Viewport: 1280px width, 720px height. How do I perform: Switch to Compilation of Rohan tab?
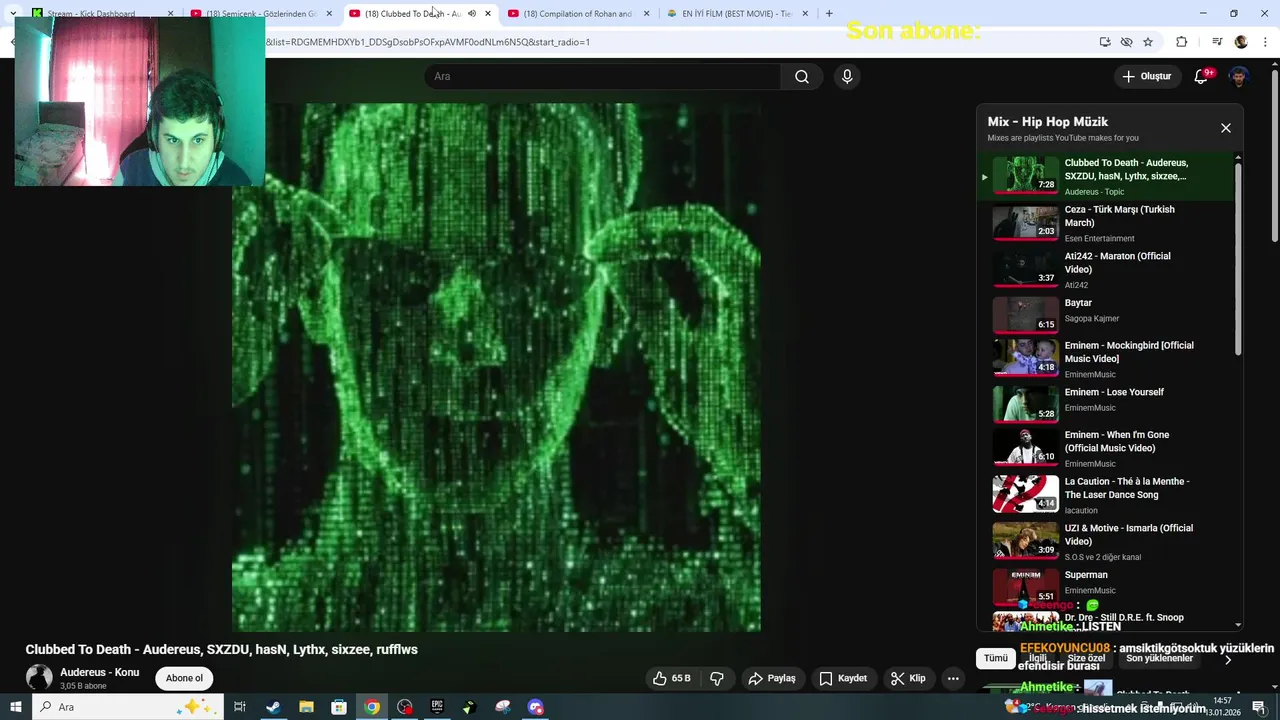[x=578, y=14]
